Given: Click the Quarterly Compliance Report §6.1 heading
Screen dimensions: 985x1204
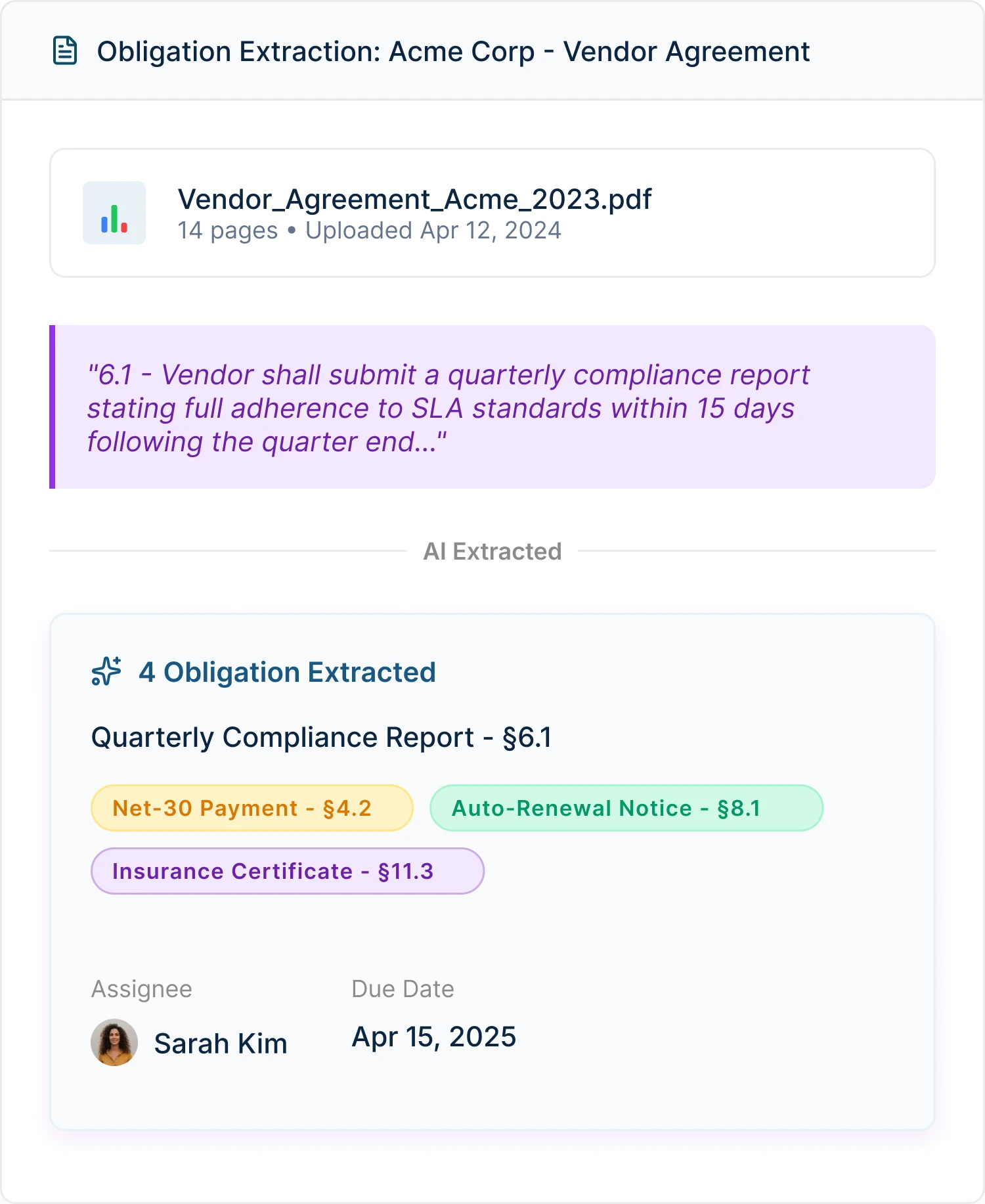Looking at the screenshot, I should [x=322, y=736].
